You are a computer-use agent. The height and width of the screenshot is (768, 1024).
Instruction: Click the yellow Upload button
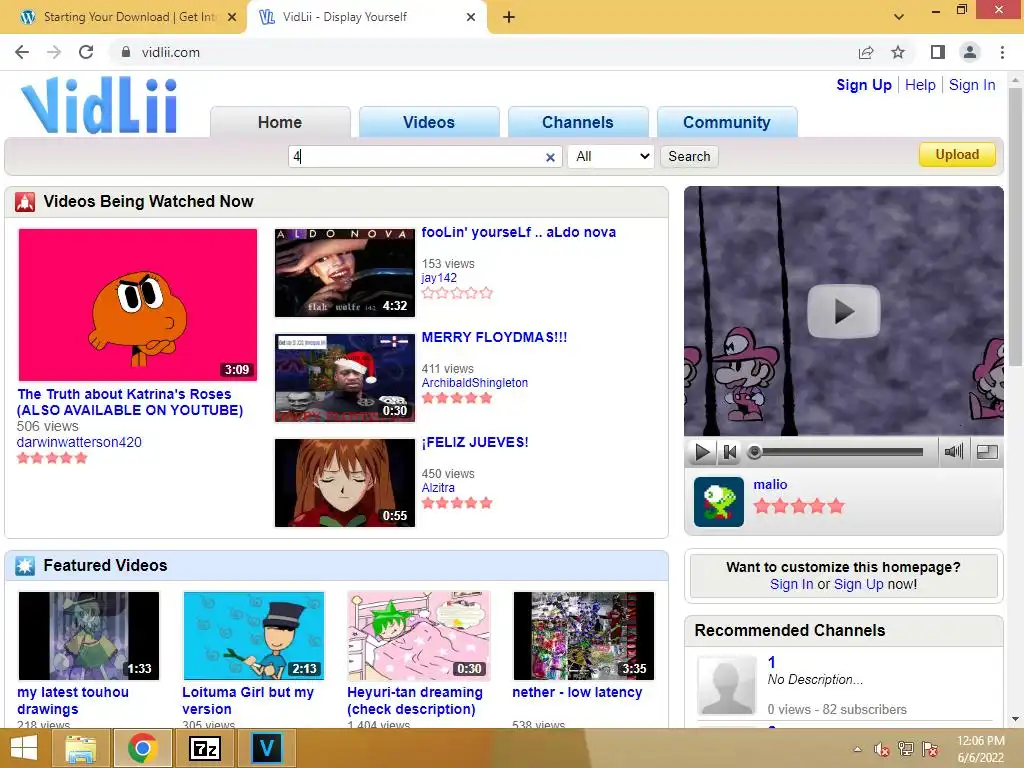957,155
